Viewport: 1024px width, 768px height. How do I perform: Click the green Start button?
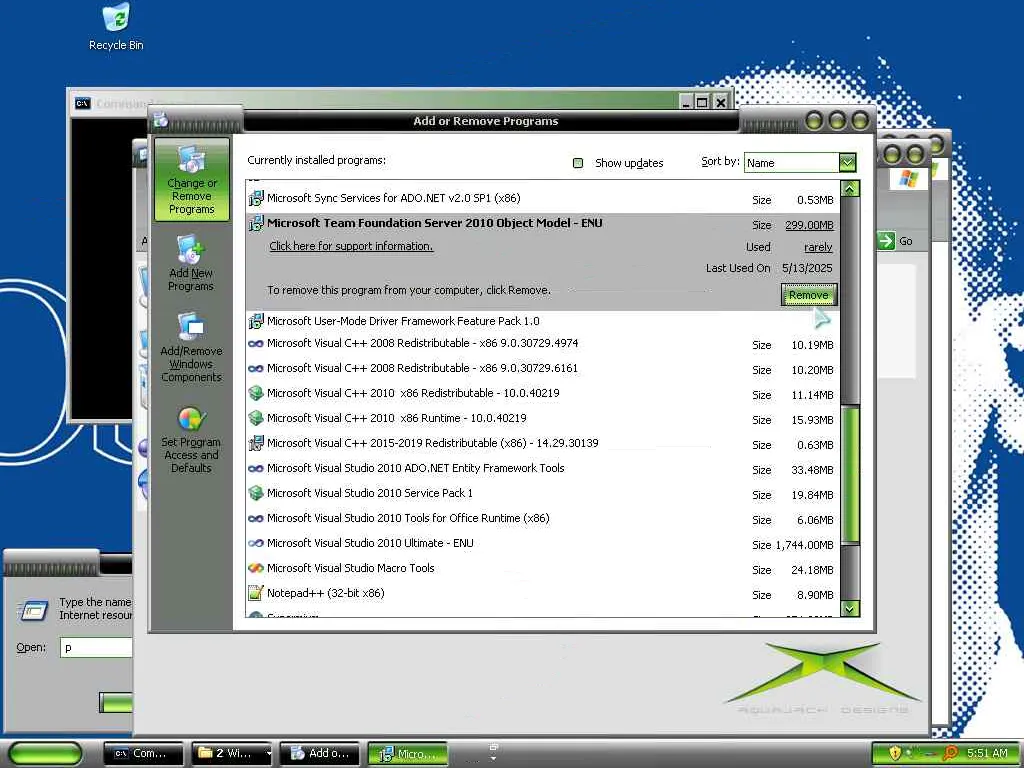(45, 754)
